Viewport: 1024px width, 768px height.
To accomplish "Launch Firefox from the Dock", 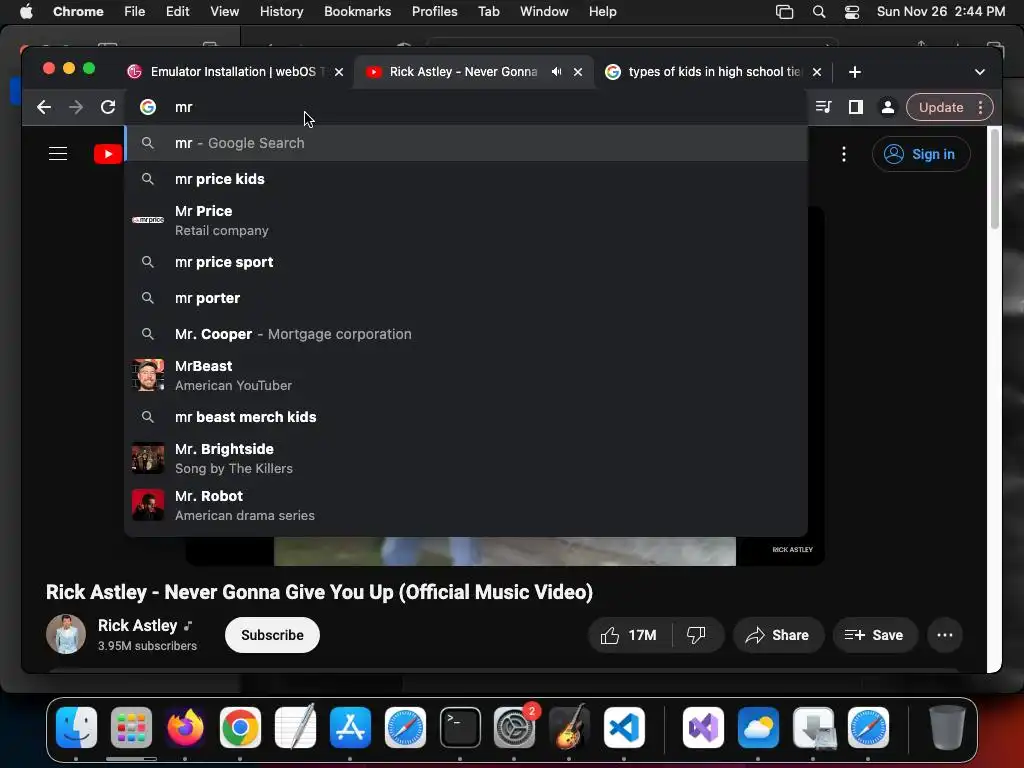I will [x=185, y=727].
